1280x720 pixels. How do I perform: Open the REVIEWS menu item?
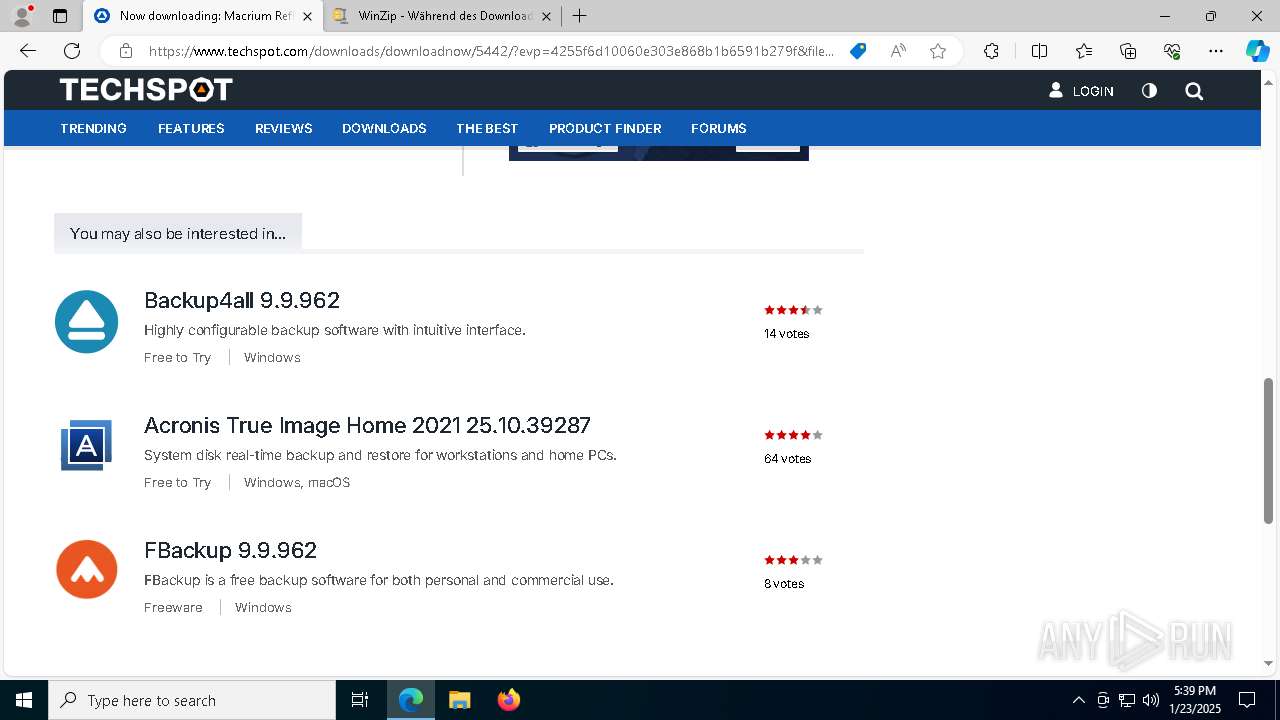tap(284, 128)
